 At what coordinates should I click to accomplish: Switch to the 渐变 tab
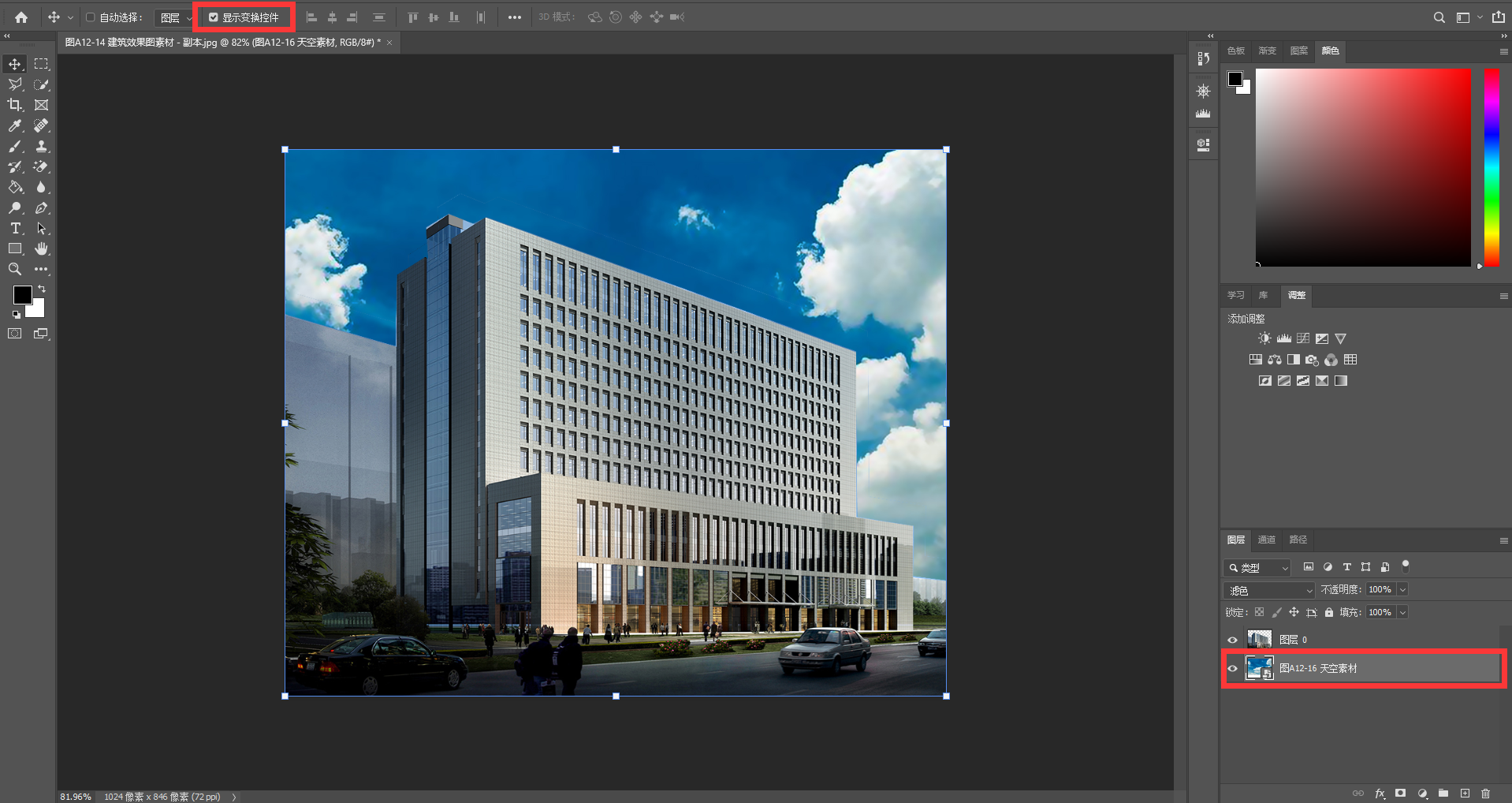coord(1267,50)
